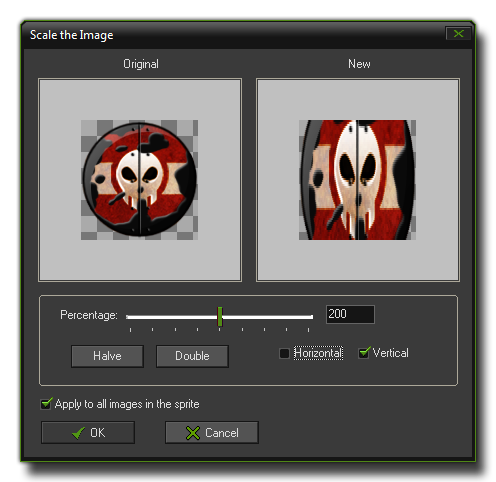Click the Scale the Image title bar
This screenshot has width=496, height=482.
click(233, 35)
